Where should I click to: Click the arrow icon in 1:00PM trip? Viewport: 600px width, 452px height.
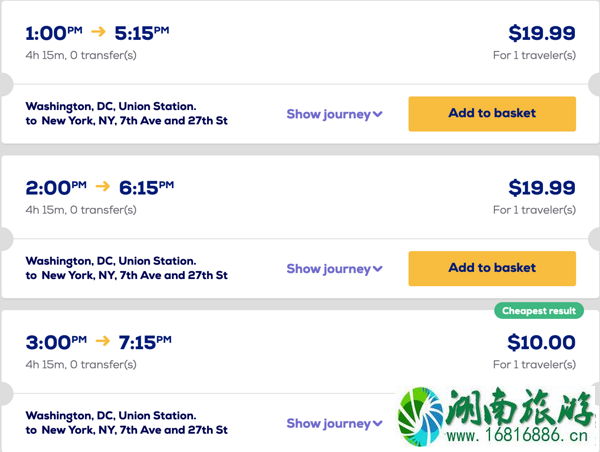(x=98, y=31)
